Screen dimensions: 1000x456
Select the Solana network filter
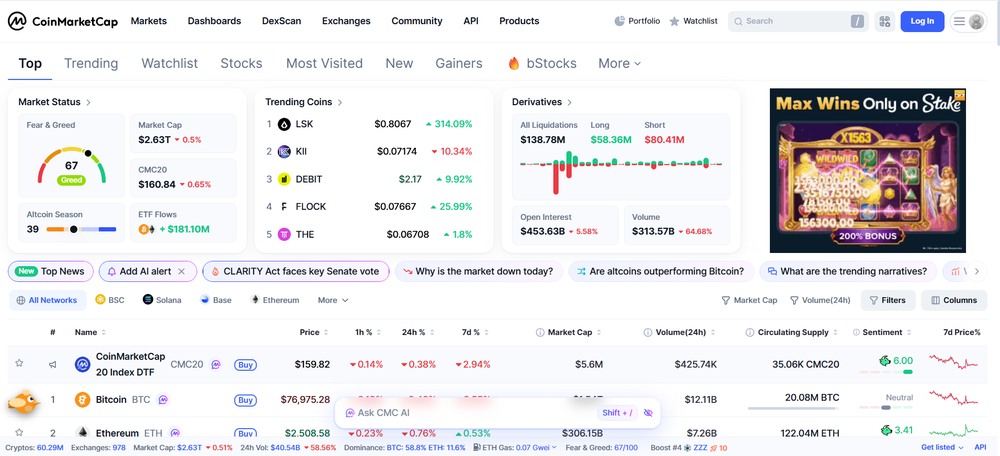tap(162, 300)
